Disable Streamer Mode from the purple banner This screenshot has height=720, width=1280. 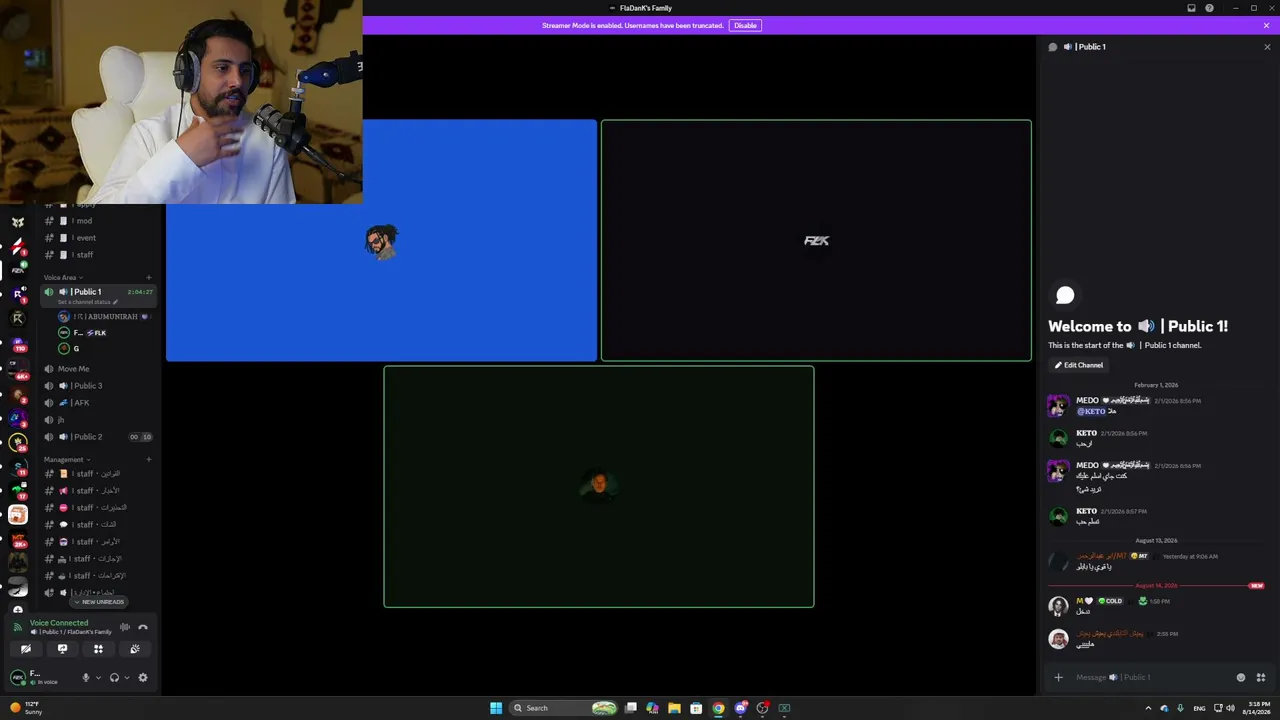tap(745, 25)
